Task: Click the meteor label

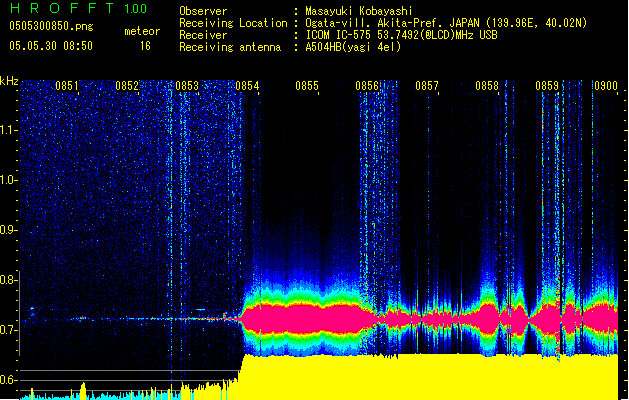Action: 142,31
